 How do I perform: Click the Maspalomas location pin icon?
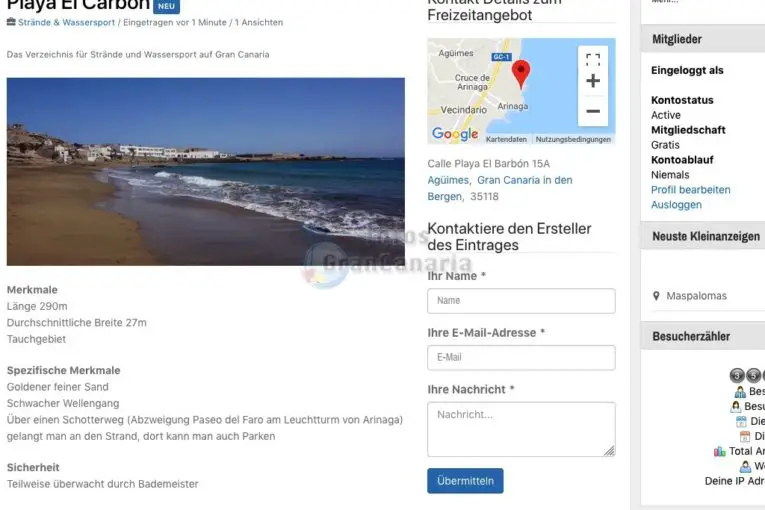(x=656, y=296)
